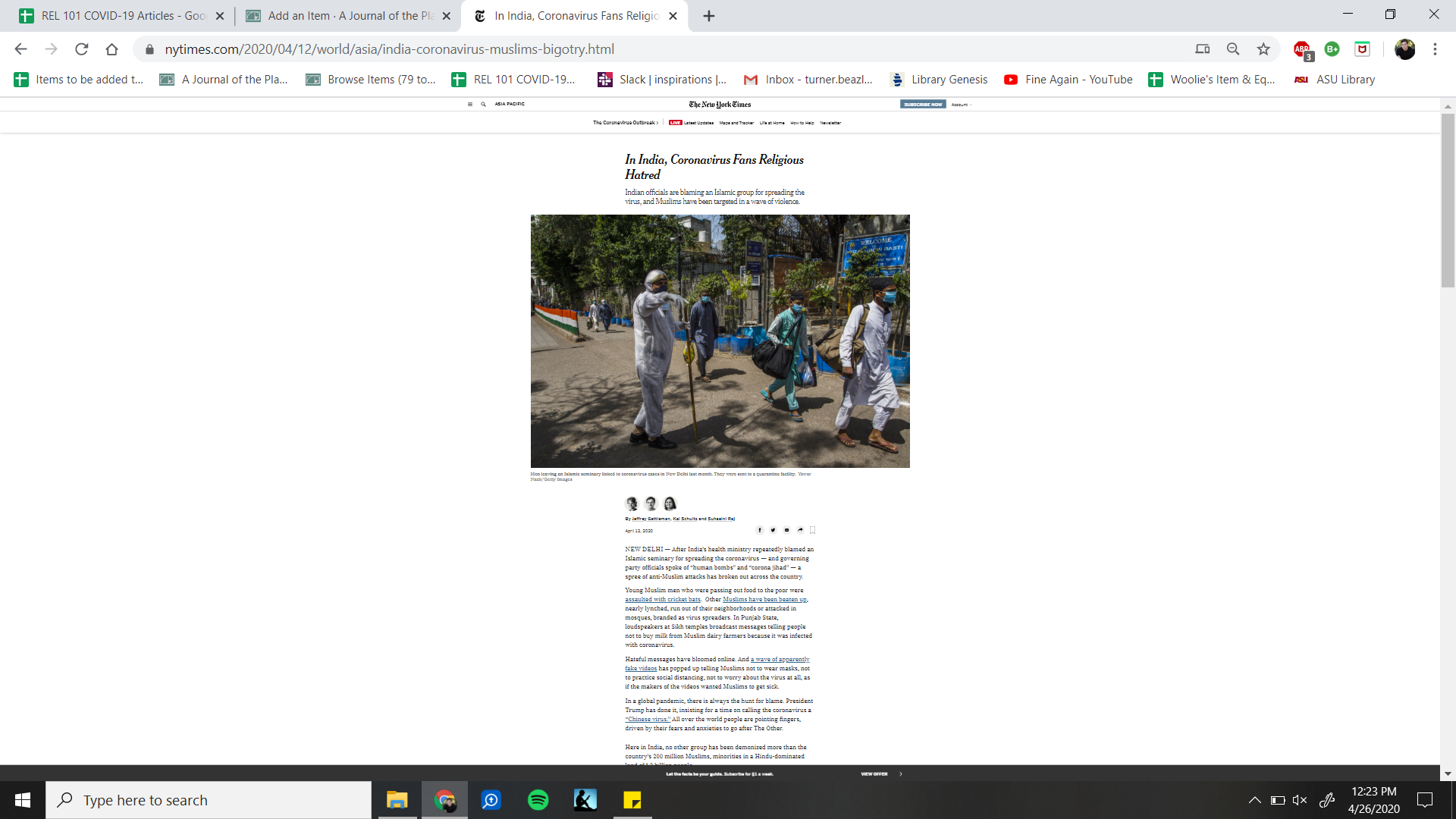Expand the NYT Account dropdown
Screen dimensions: 1456x819
pos(960,104)
